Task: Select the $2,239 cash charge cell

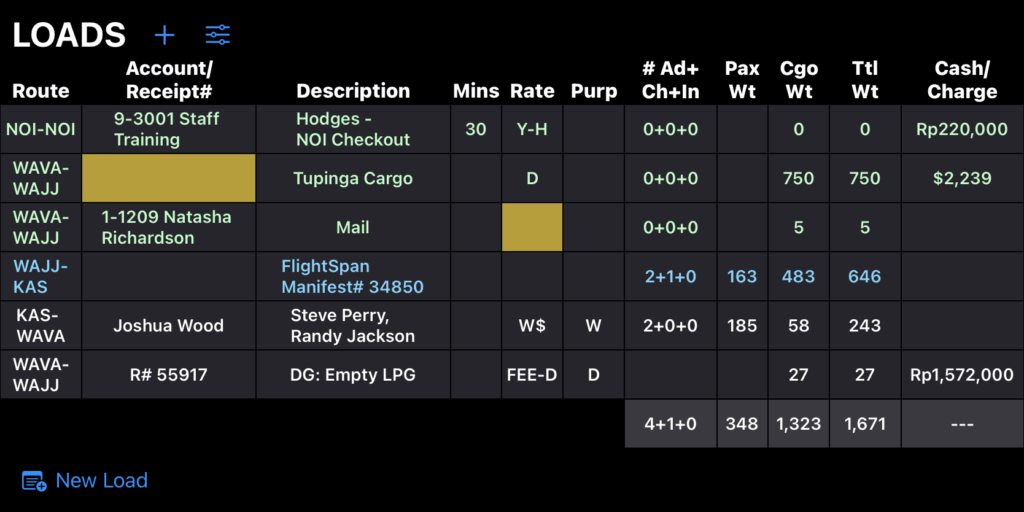Action: pyautogui.click(x=960, y=178)
